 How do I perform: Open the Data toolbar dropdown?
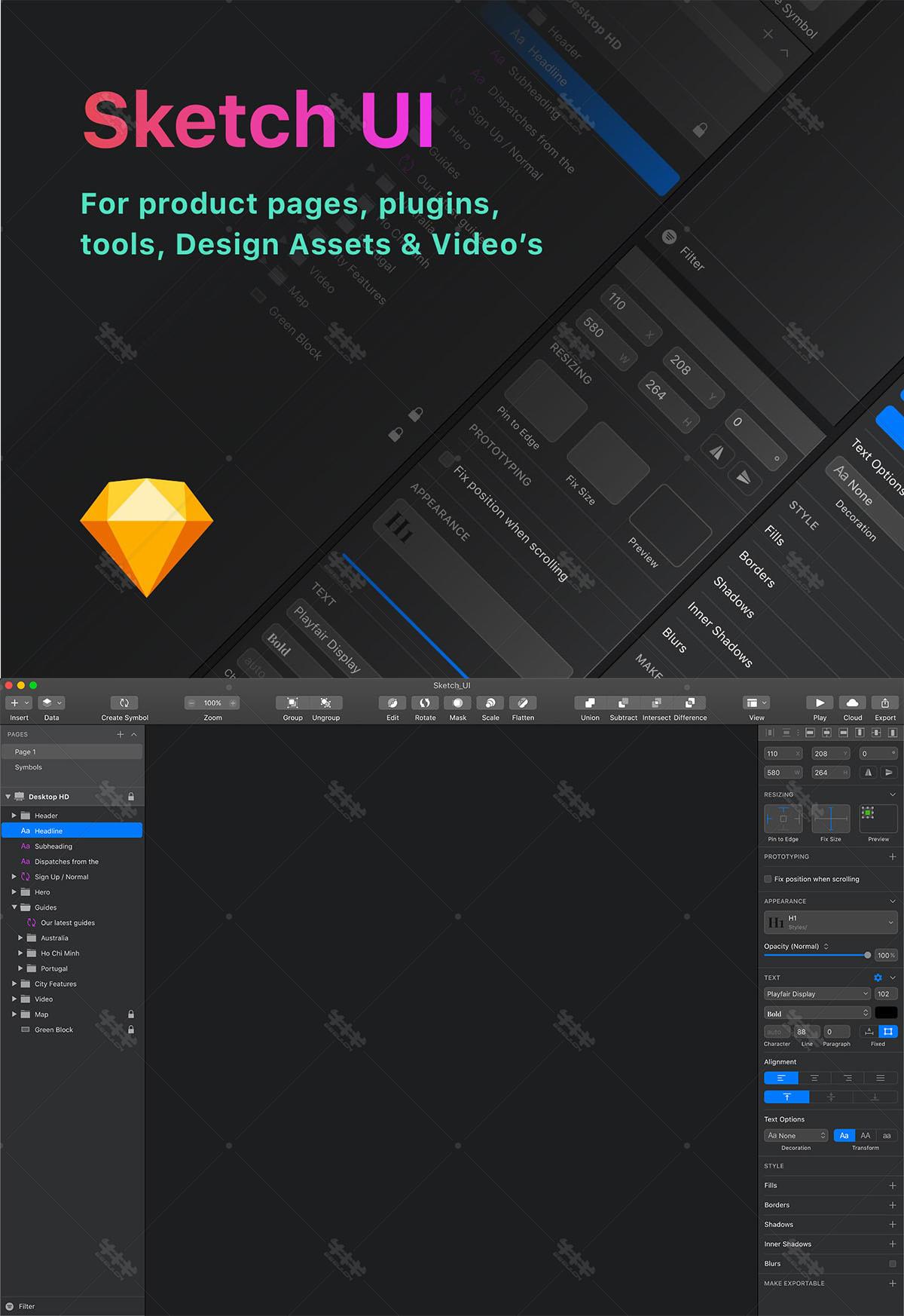pos(51,702)
